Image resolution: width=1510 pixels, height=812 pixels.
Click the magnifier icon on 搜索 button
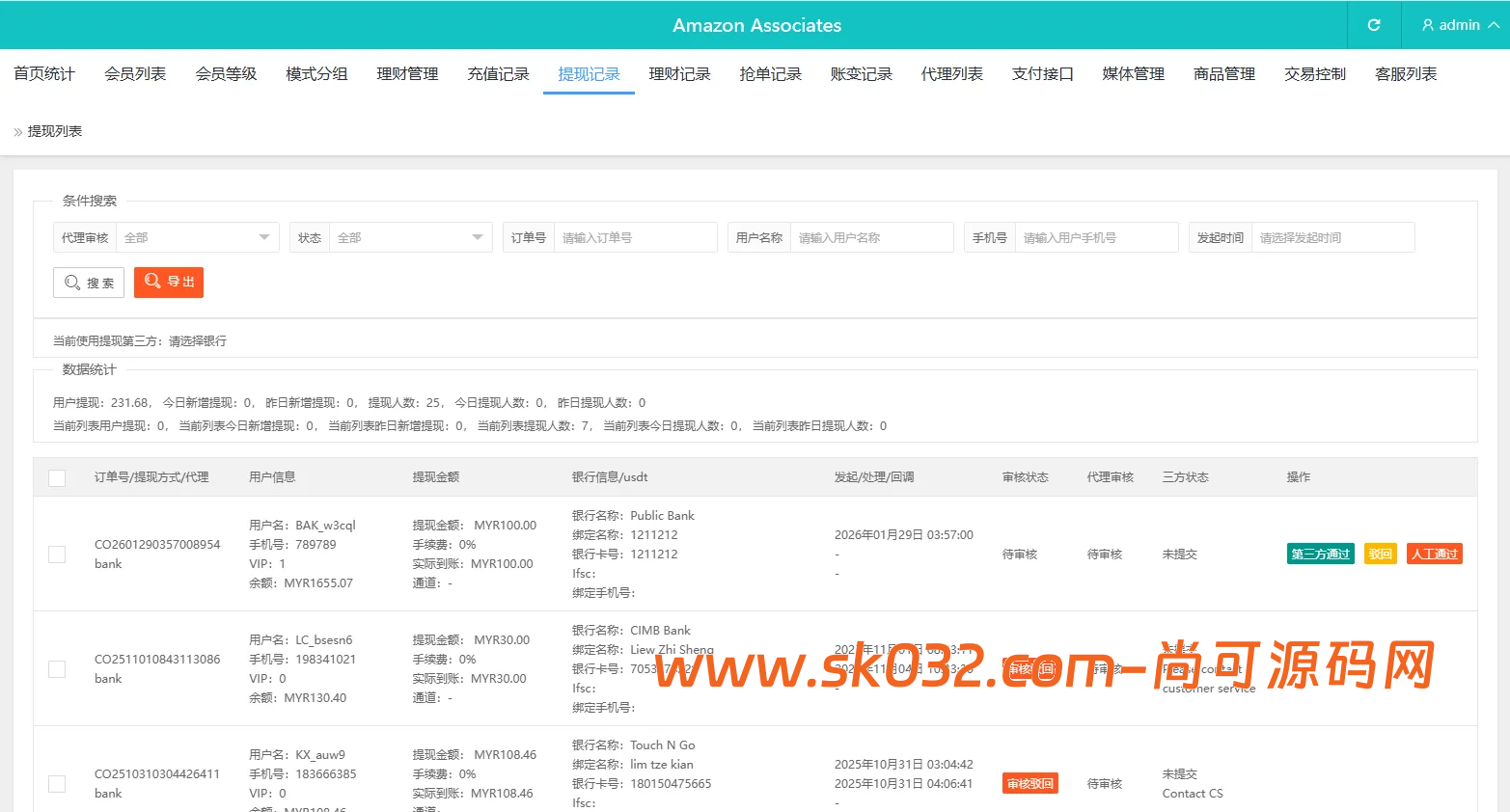(71, 282)
